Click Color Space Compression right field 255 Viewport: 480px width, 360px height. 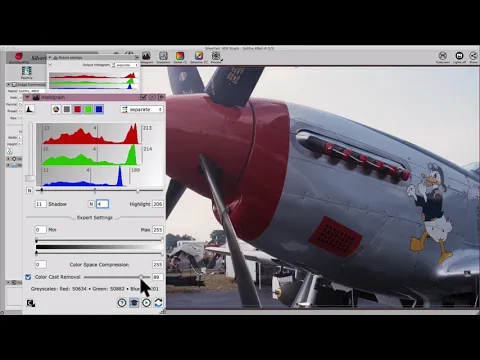(158, 264)
